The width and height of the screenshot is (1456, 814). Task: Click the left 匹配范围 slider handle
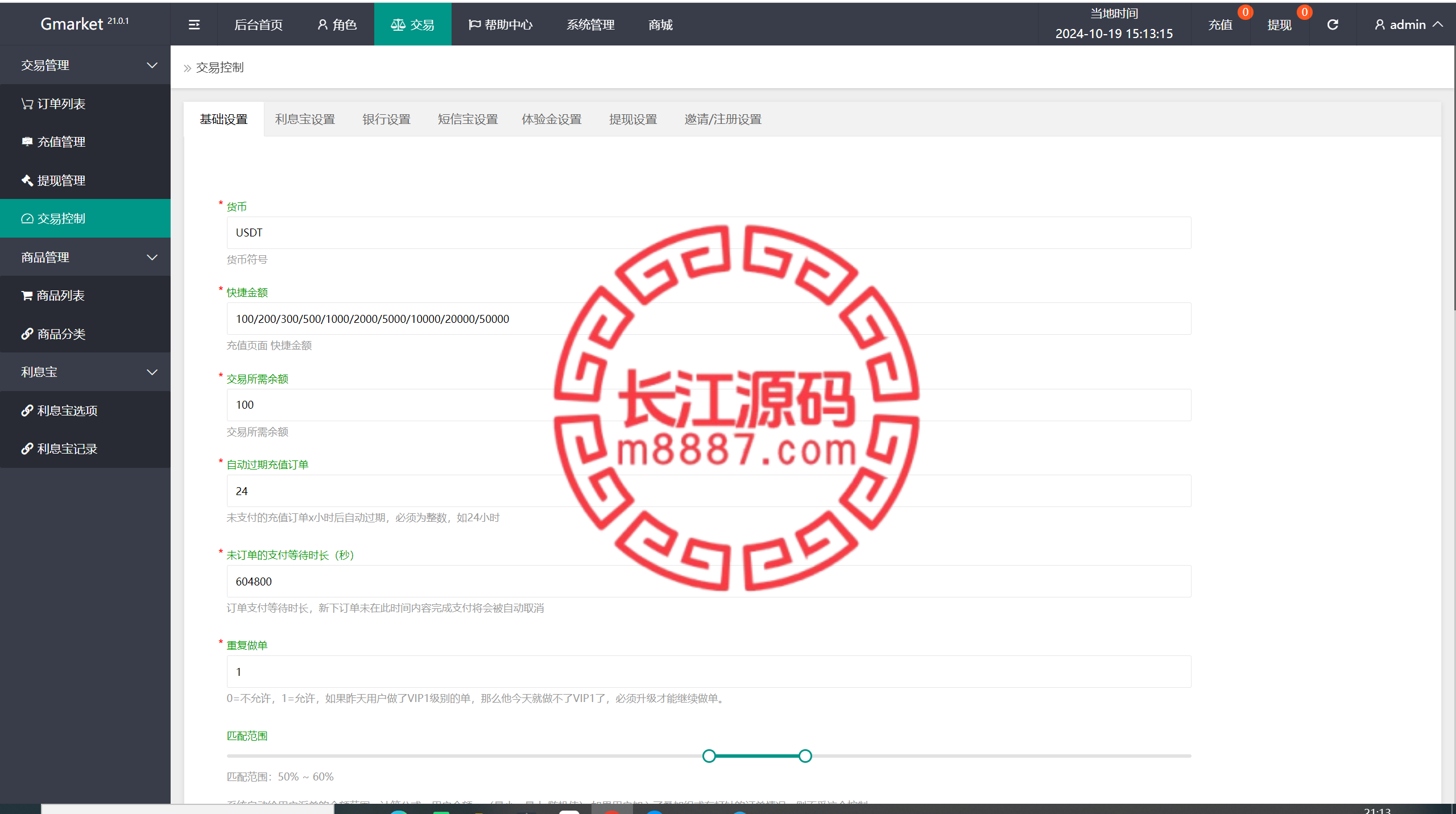pyautogui.click(x=709, y=756)
